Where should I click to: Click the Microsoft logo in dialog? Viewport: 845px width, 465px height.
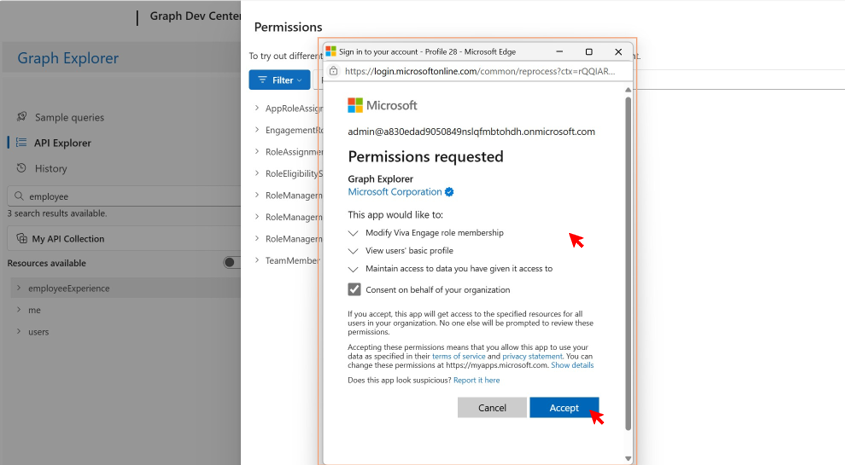(383, 105)
